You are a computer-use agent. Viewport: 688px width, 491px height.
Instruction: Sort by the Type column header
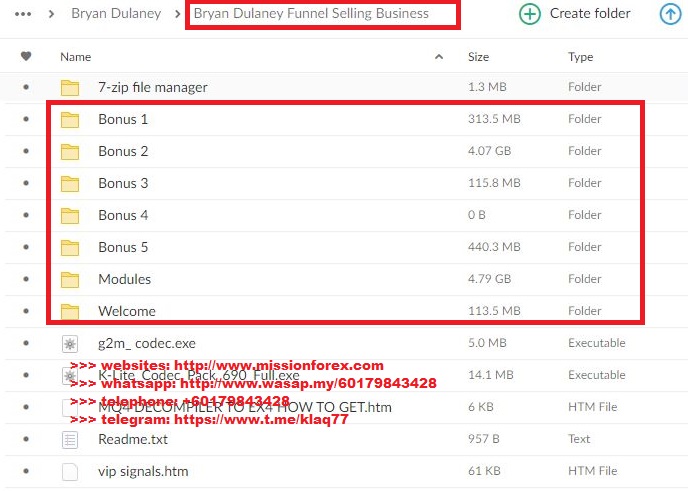580,57
